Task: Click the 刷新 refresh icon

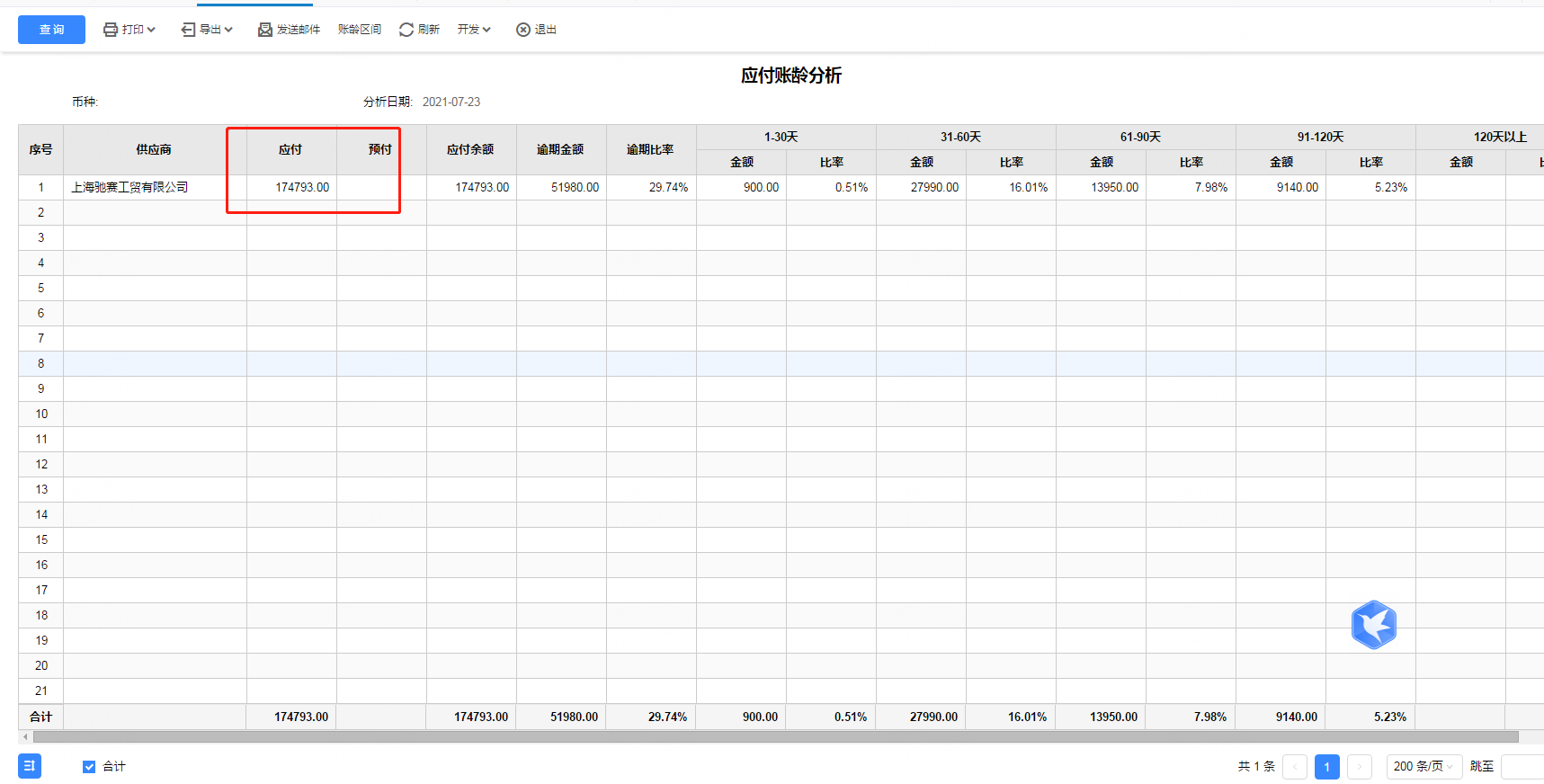Action: coord(406,30)
